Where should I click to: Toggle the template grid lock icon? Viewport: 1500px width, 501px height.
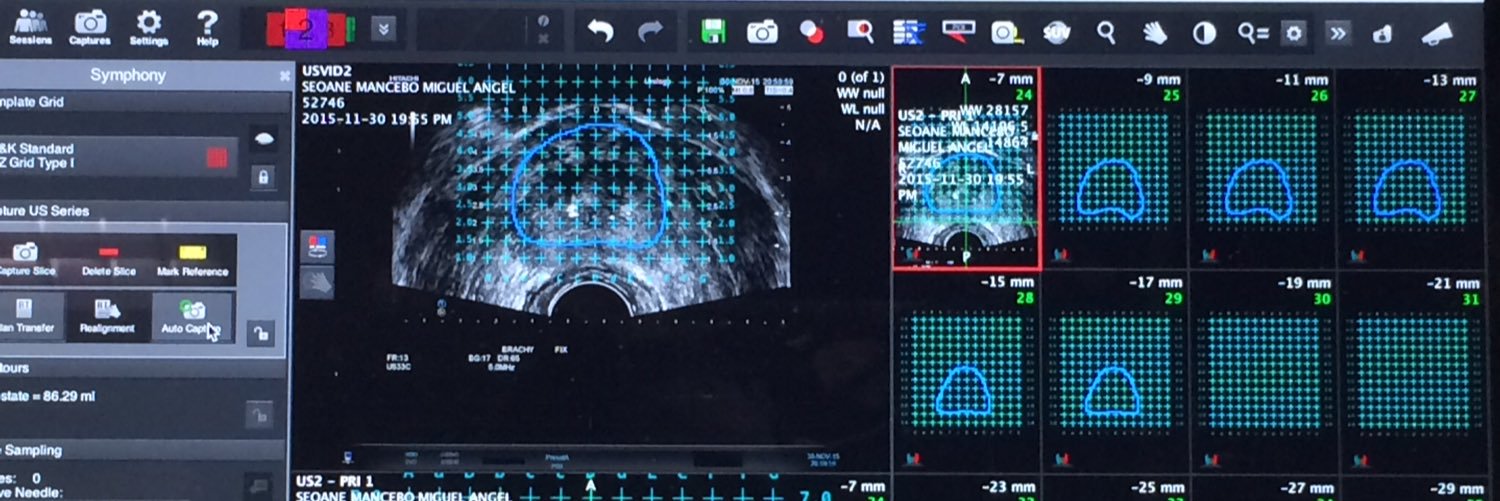263,177
